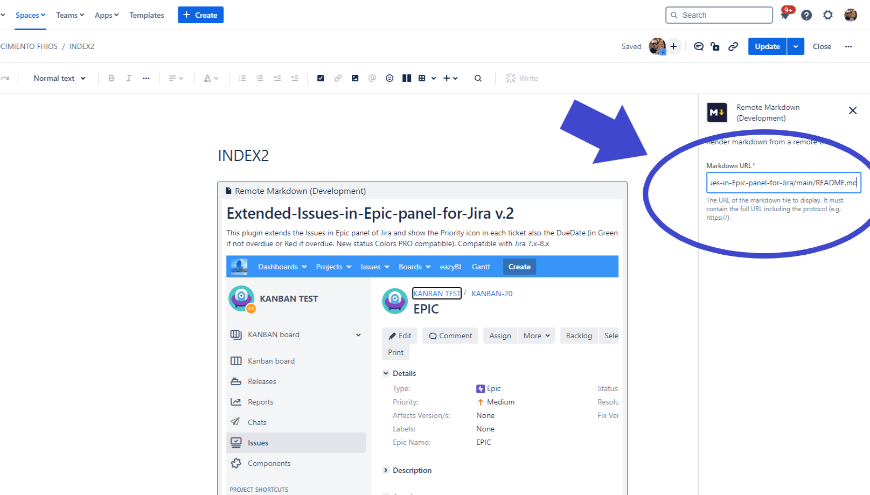Open the INDEX2 breadcrumb link
This screenshot has height=495, width=870.
pyautogui.click(x=82, y=46)
